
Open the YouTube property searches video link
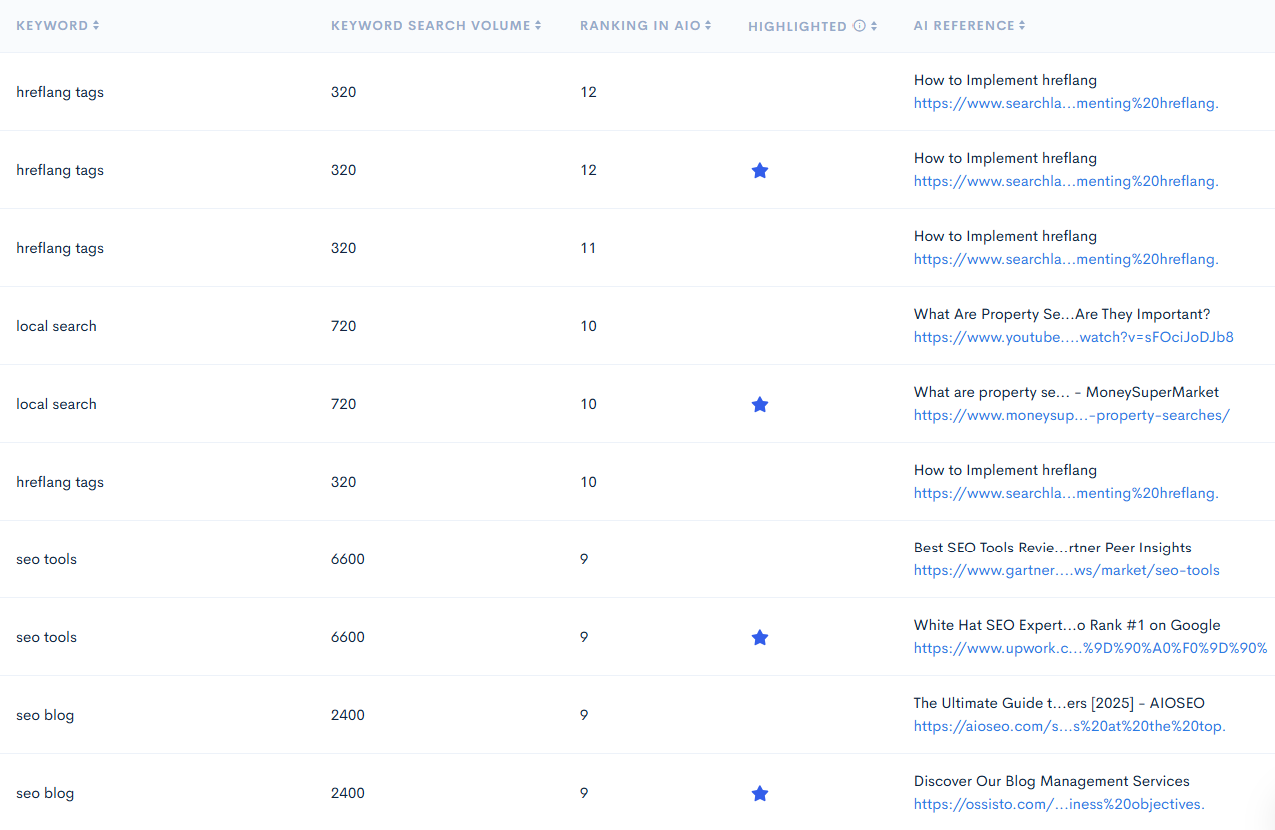[1073, 337]
